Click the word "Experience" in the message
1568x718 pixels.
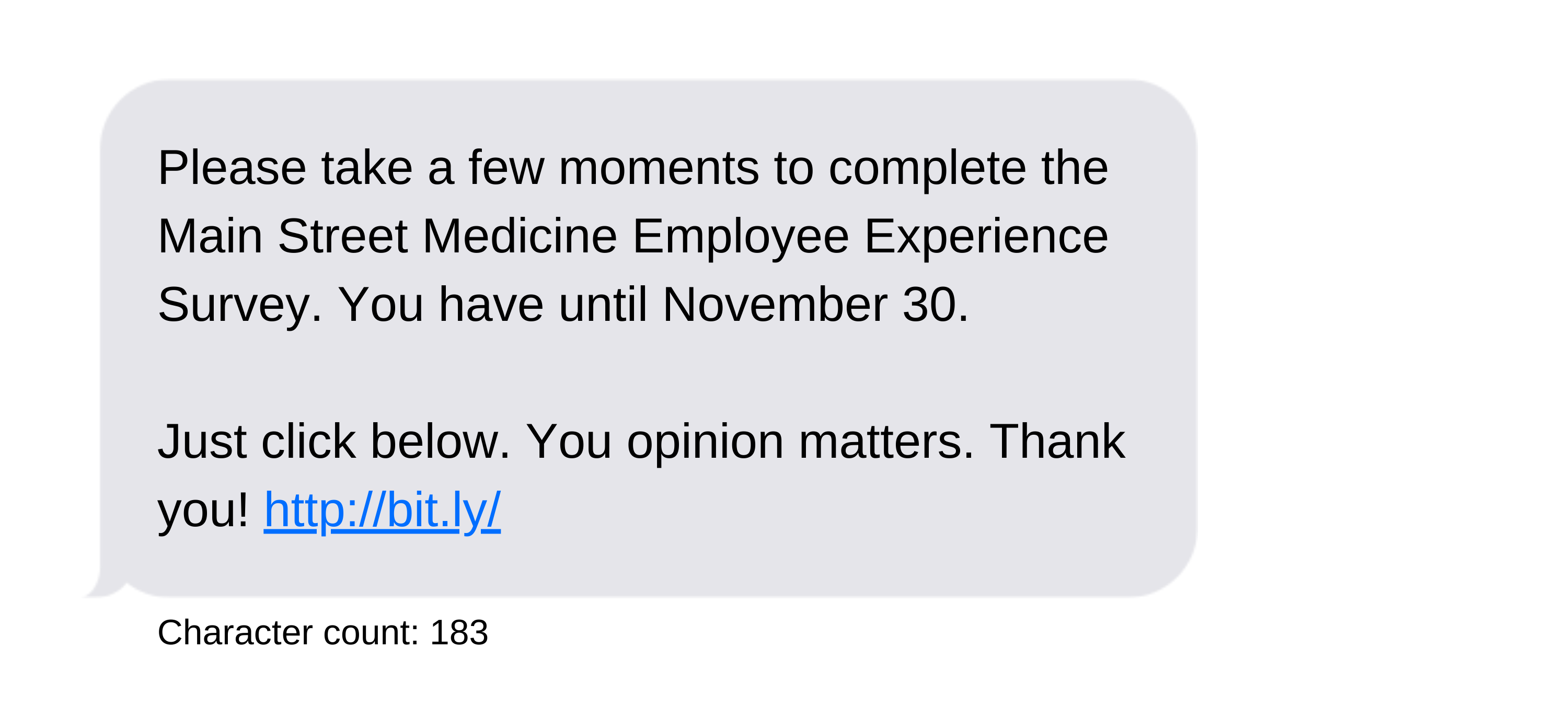pos(986,238)
